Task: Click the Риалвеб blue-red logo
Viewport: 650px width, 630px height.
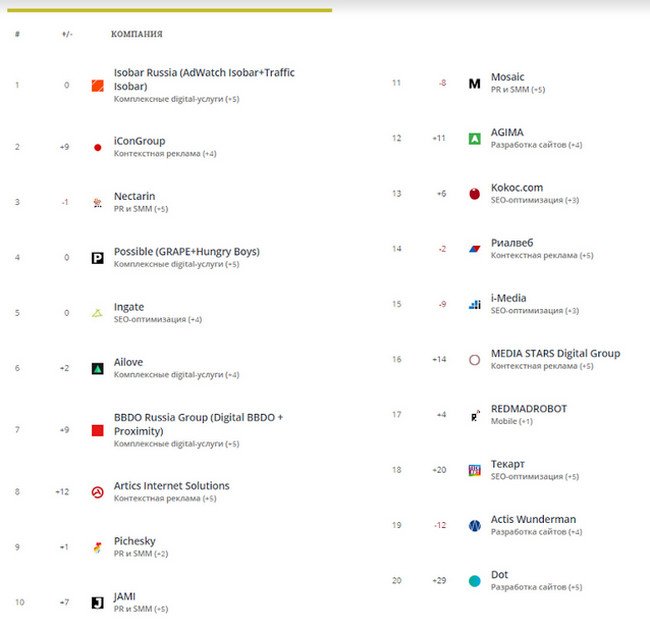Action: click(475, 249)
